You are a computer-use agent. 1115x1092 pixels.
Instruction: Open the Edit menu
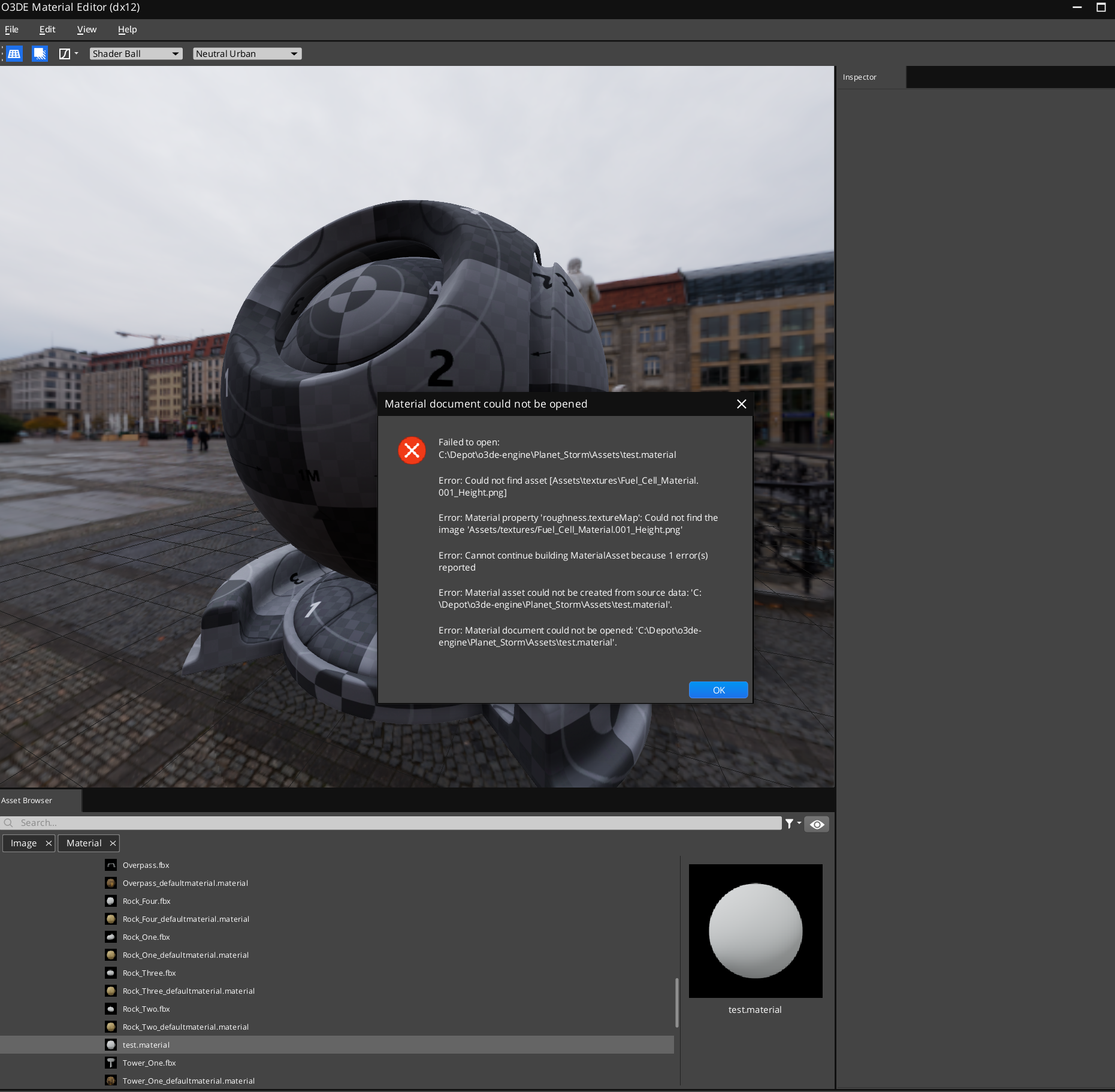point(47,29)
